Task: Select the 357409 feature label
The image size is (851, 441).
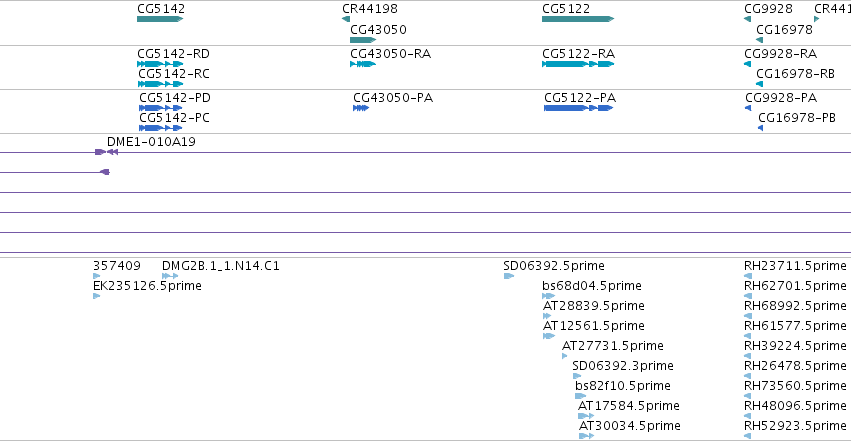Action: pos(117,266)
